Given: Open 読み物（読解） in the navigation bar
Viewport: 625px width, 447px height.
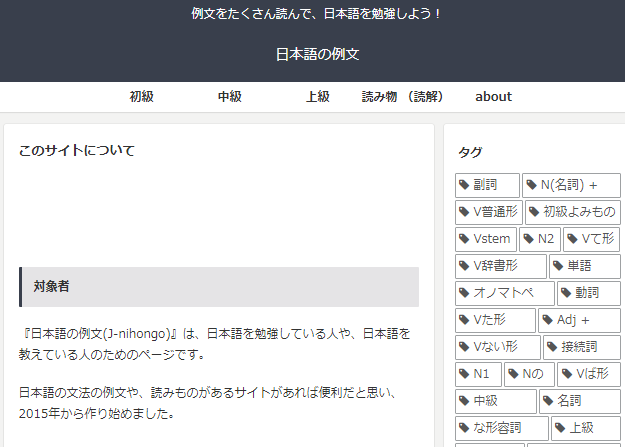Looking at the screenshot, I should point(403,97).
